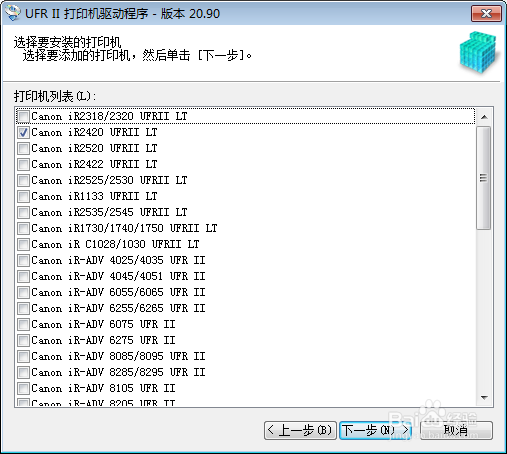The width and height of the screenshot is (507, 454).
Task: Select the text 'Canon iR C1028/1030 UFRII LT'
Action: coord(115,244)
